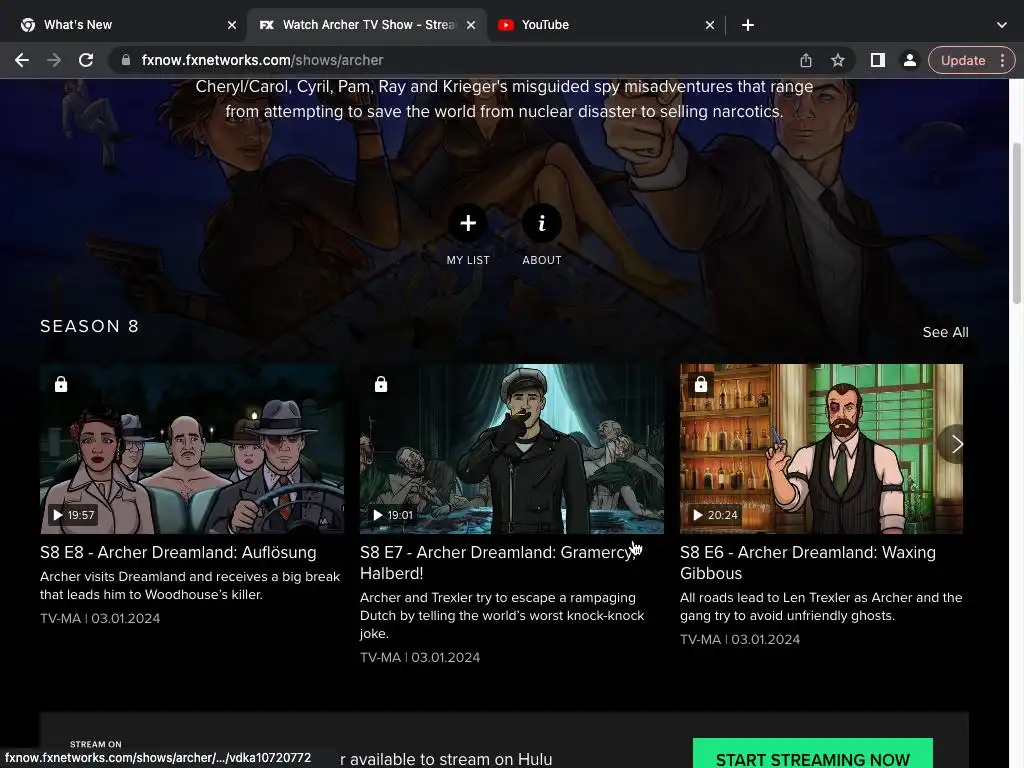1024x768 pixels.
Task: Click the YouTube favicon on the third tab
Action: [x=505, y=25]
